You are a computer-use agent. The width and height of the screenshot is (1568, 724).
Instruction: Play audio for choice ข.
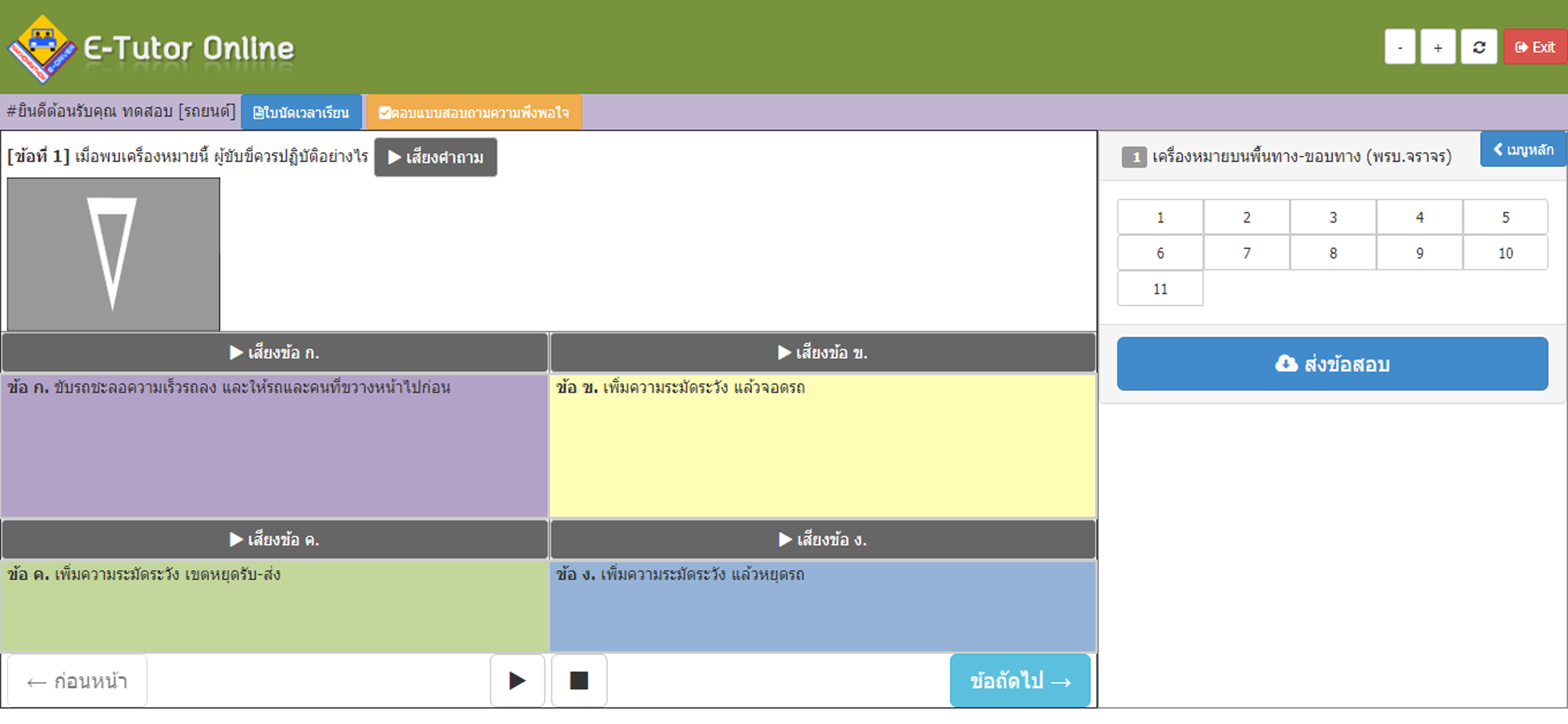[x=823, y=353]
